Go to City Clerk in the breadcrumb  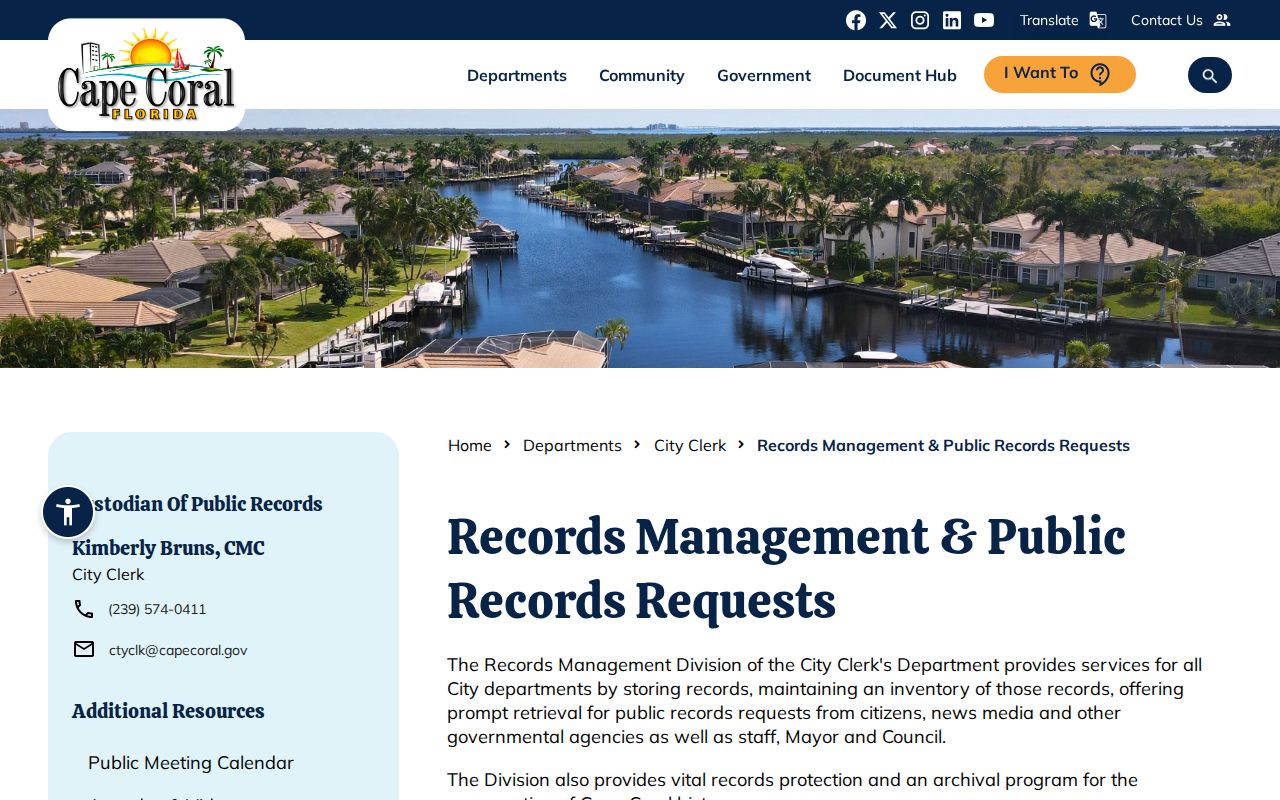coord(690,445)
